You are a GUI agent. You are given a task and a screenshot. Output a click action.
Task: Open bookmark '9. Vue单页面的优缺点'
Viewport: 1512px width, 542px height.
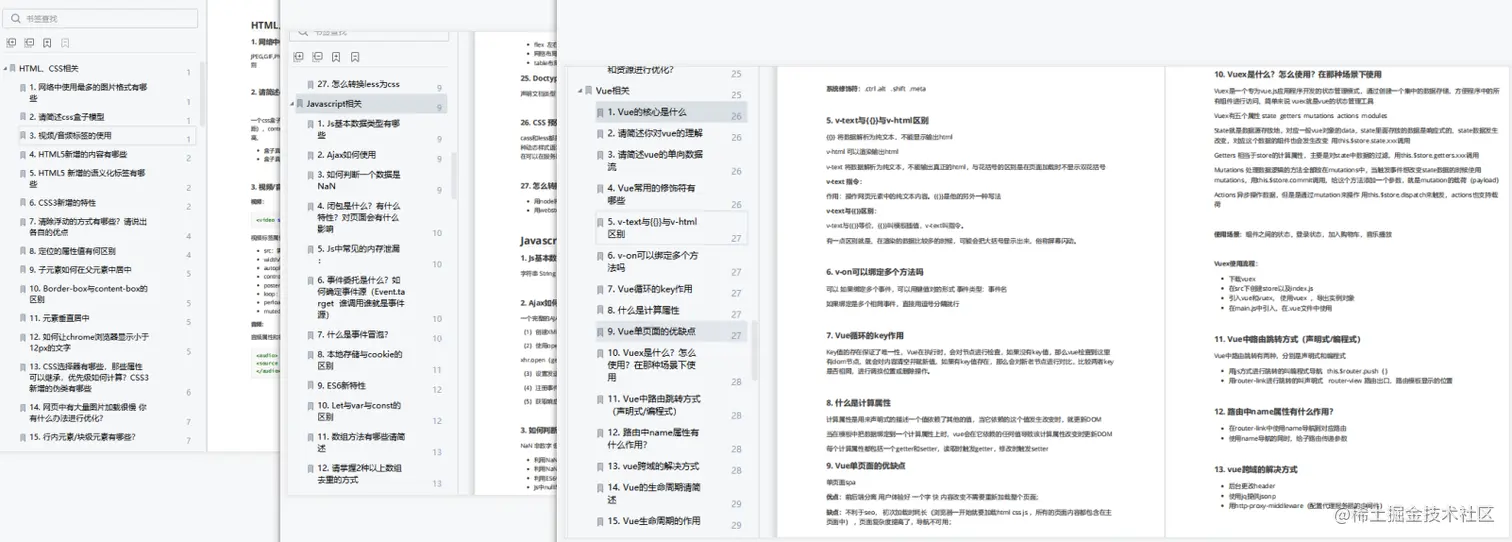click(x=652, y=331)
